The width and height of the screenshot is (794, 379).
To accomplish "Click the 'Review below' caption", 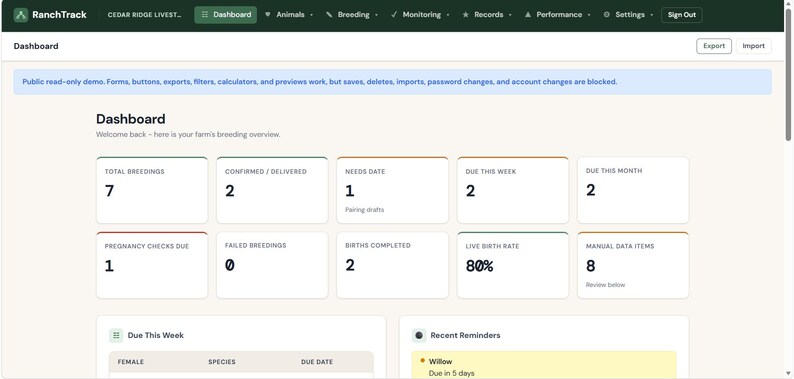I will click(x=605, y=285).
